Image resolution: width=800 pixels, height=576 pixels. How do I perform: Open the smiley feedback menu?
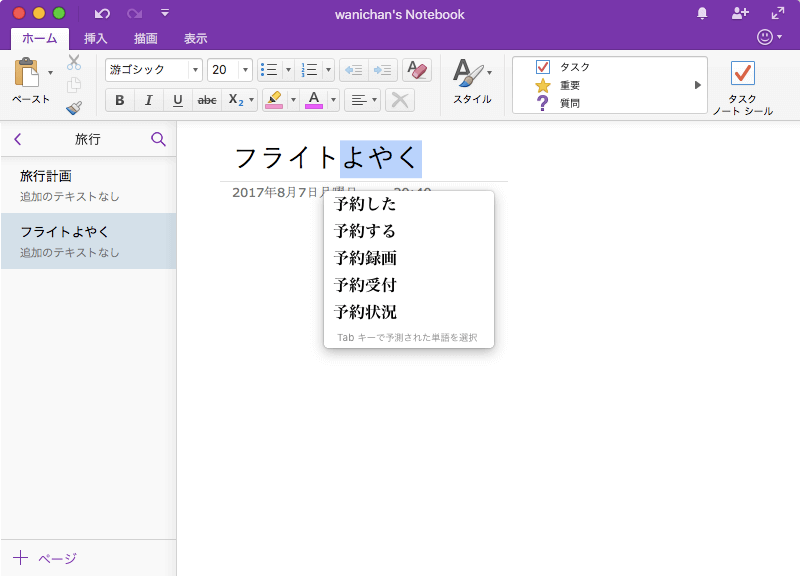tap(769, 37)
